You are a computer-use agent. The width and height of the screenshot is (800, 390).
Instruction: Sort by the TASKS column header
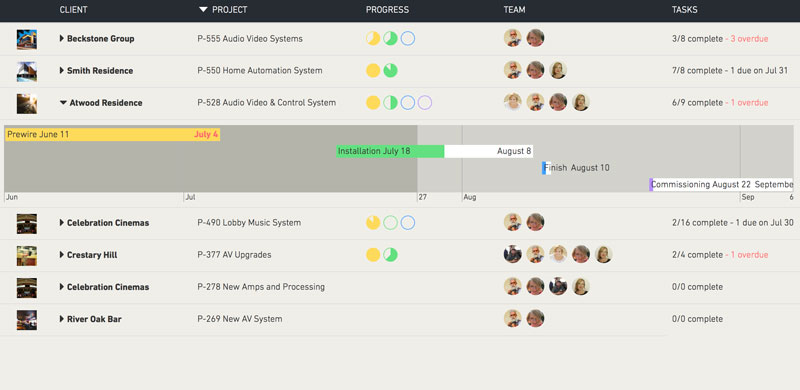pos(685,10)
